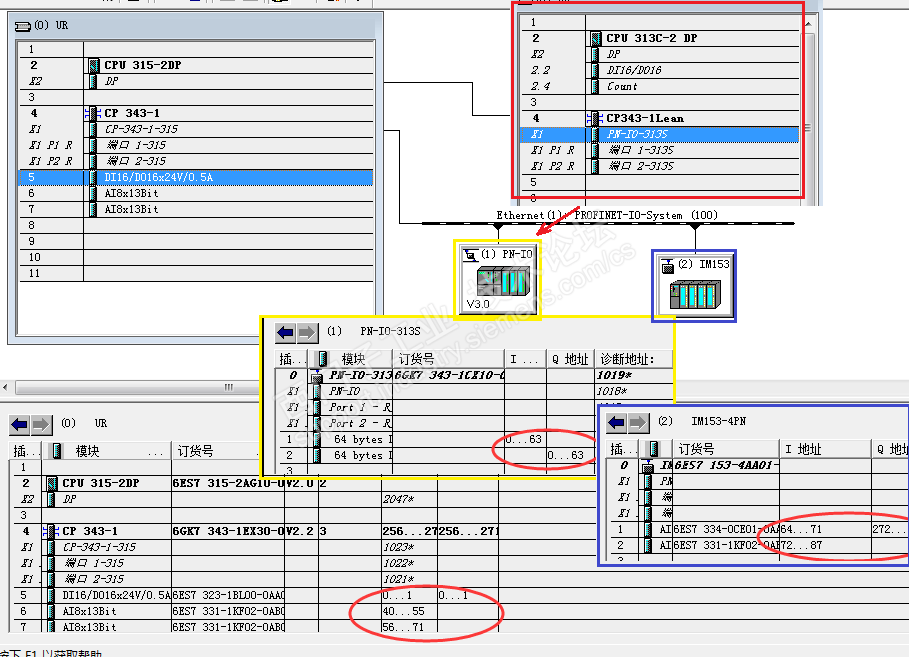Click I address 56...71 in slot 7
The width and height of the screenshot is (909, 657).
pos(403,627)
